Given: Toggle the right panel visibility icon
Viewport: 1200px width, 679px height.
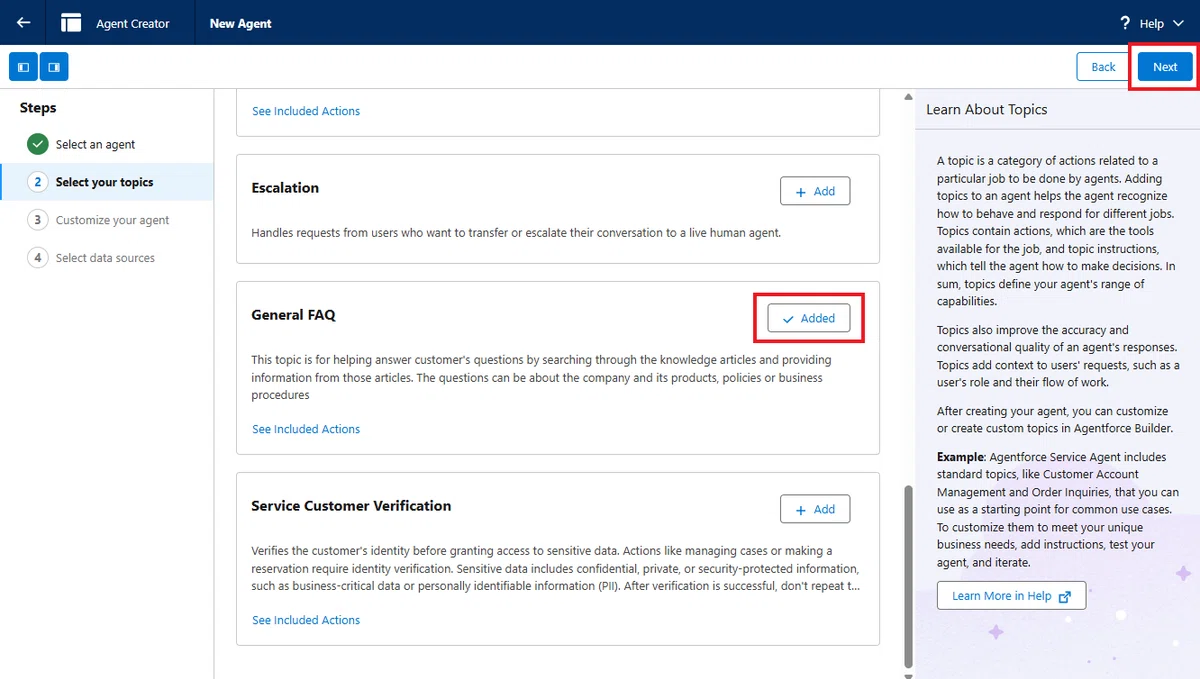Looking at the screenshot, I should 54,67.
